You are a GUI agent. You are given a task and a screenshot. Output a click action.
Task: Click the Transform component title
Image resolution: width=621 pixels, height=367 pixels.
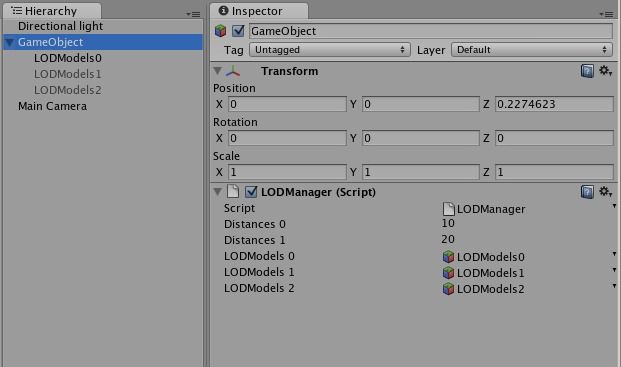[290, 71]
